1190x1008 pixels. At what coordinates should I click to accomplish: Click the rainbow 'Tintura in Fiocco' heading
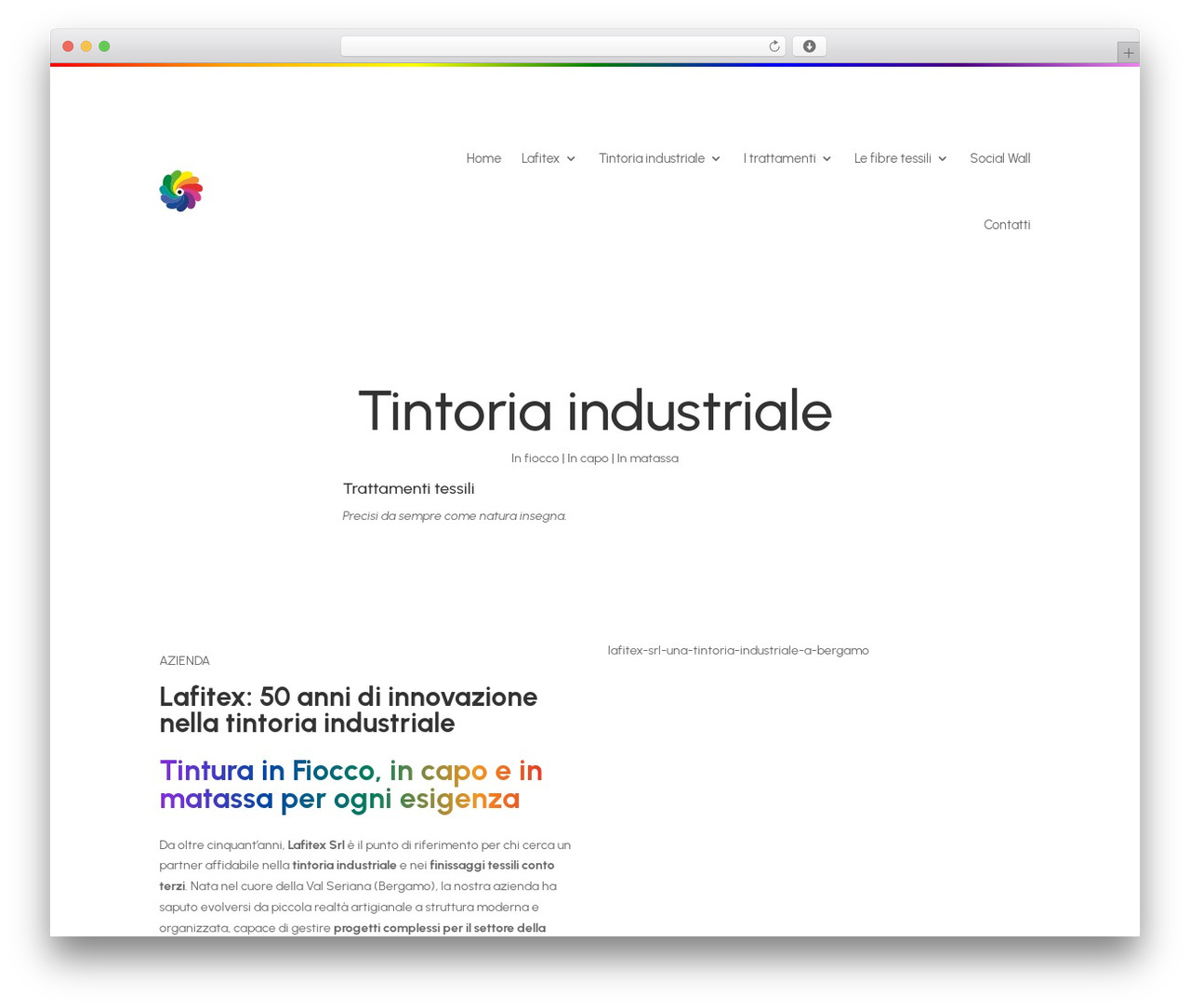(x=351, y=785)
